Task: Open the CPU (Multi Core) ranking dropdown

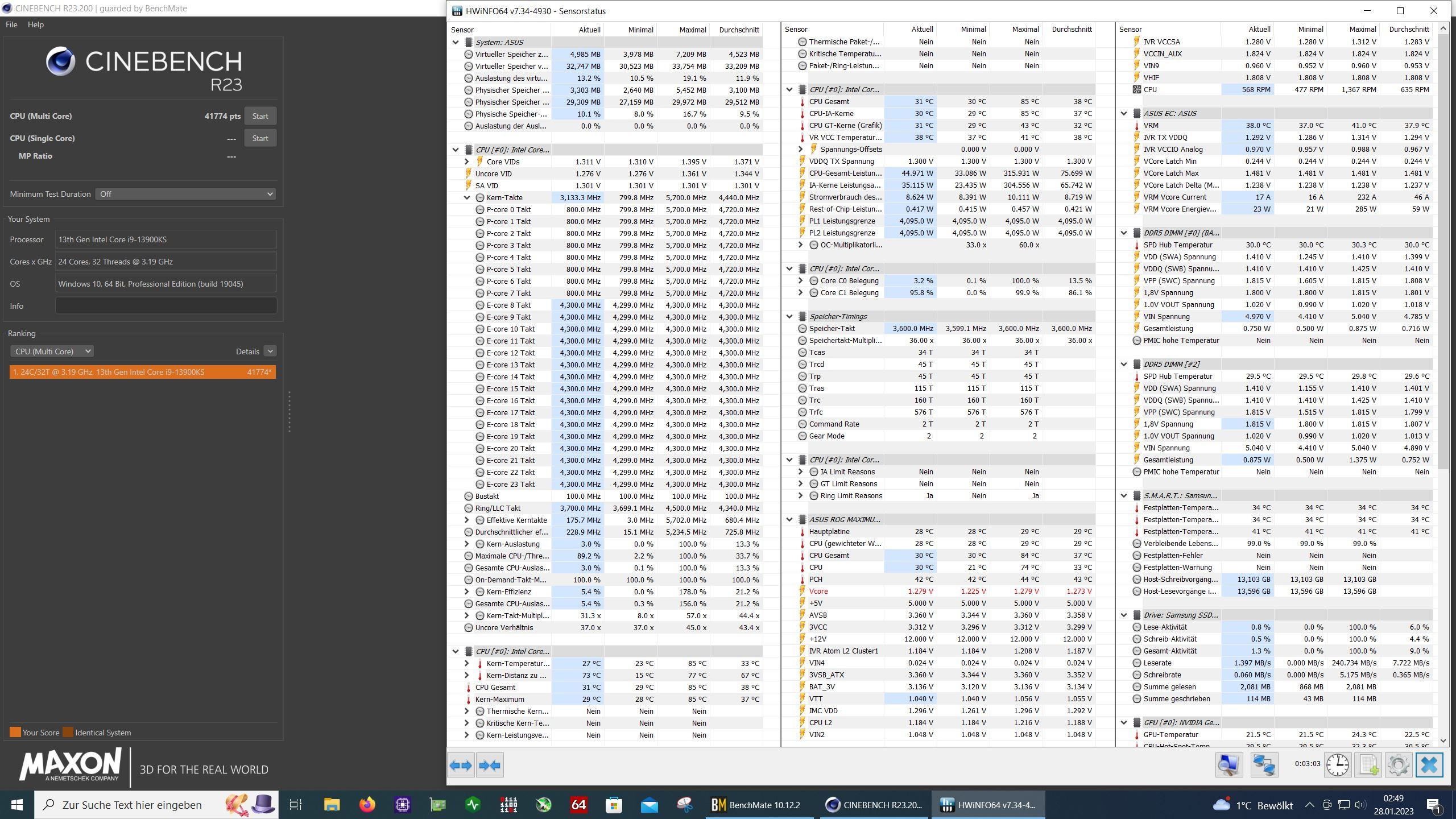Action: (52, 351)
